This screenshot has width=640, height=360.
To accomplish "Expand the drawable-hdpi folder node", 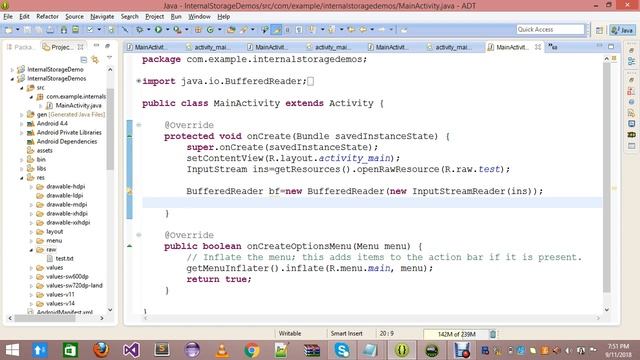I will point(31,187).
